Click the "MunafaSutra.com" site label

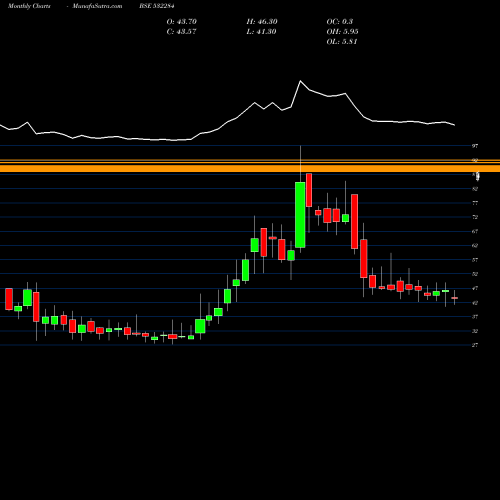[x=97, y=6]
